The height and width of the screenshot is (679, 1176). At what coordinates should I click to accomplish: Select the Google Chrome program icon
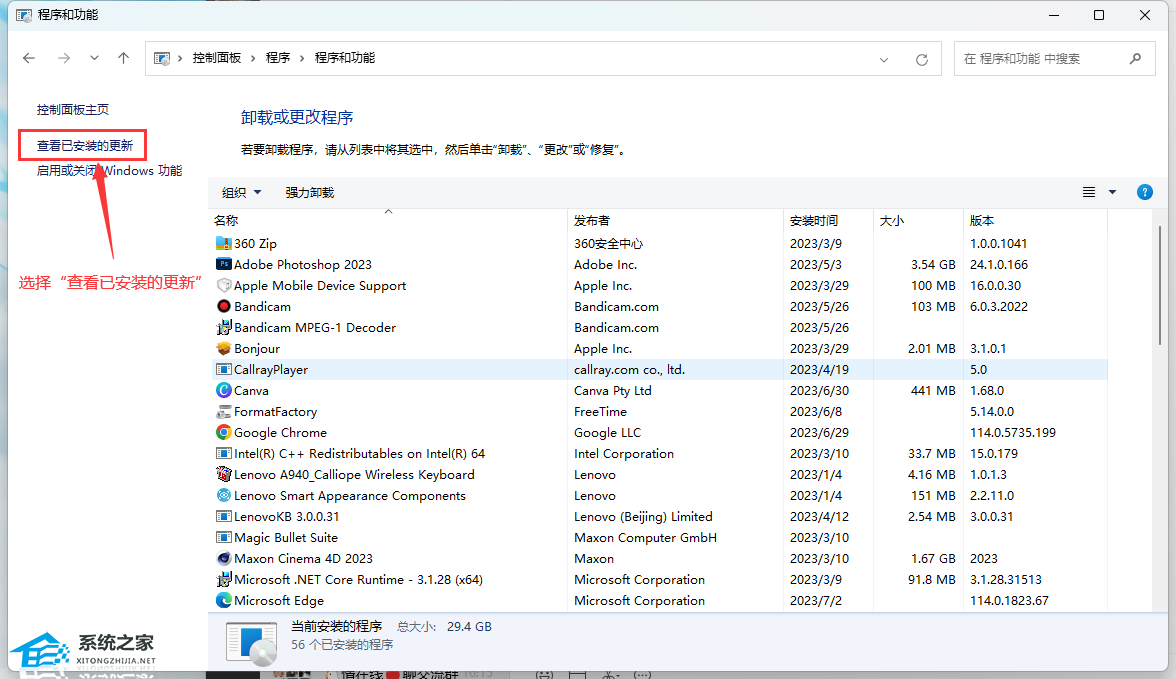[224, 433]
